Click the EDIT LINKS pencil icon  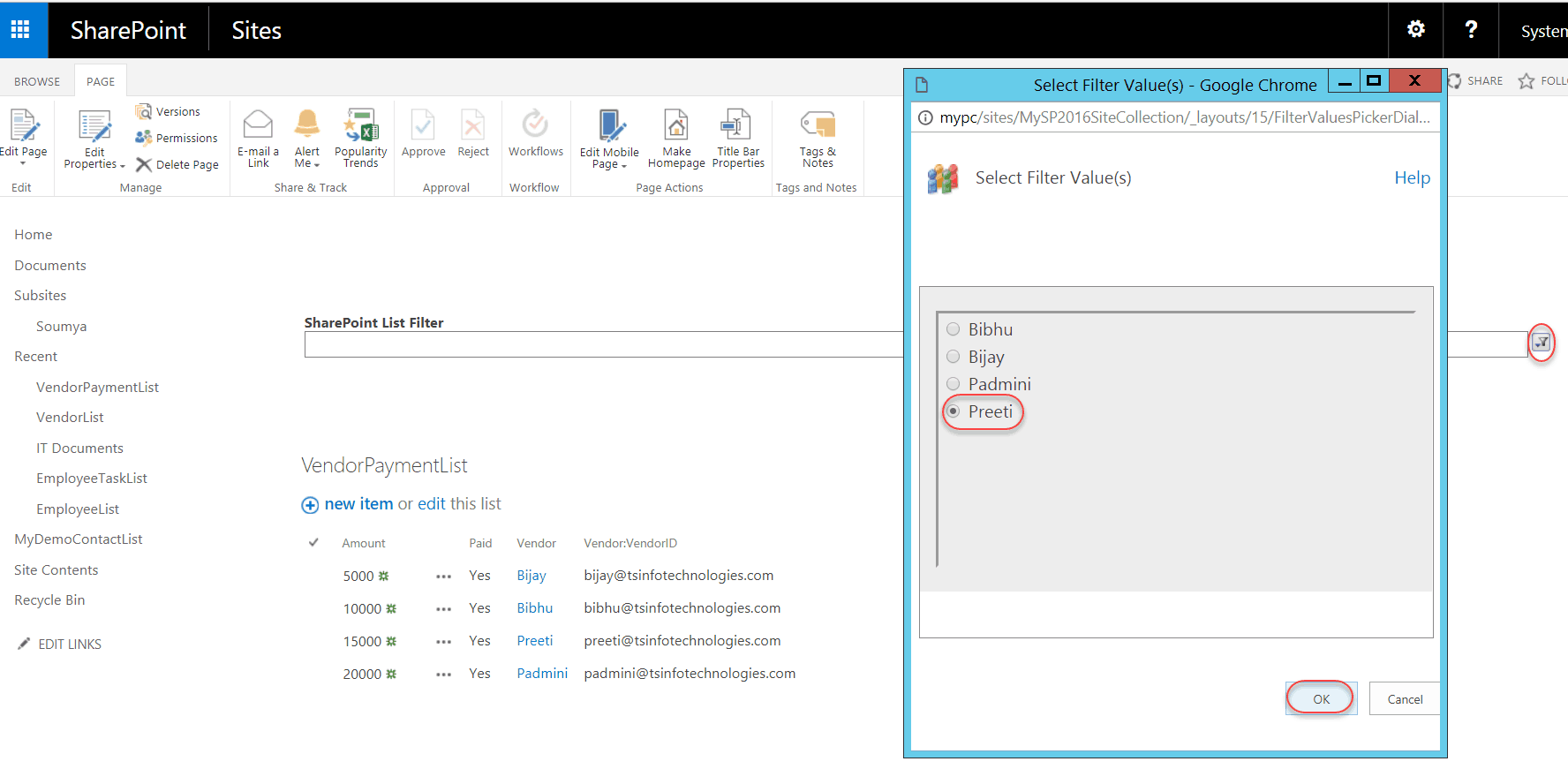click(x=24, y=644)
